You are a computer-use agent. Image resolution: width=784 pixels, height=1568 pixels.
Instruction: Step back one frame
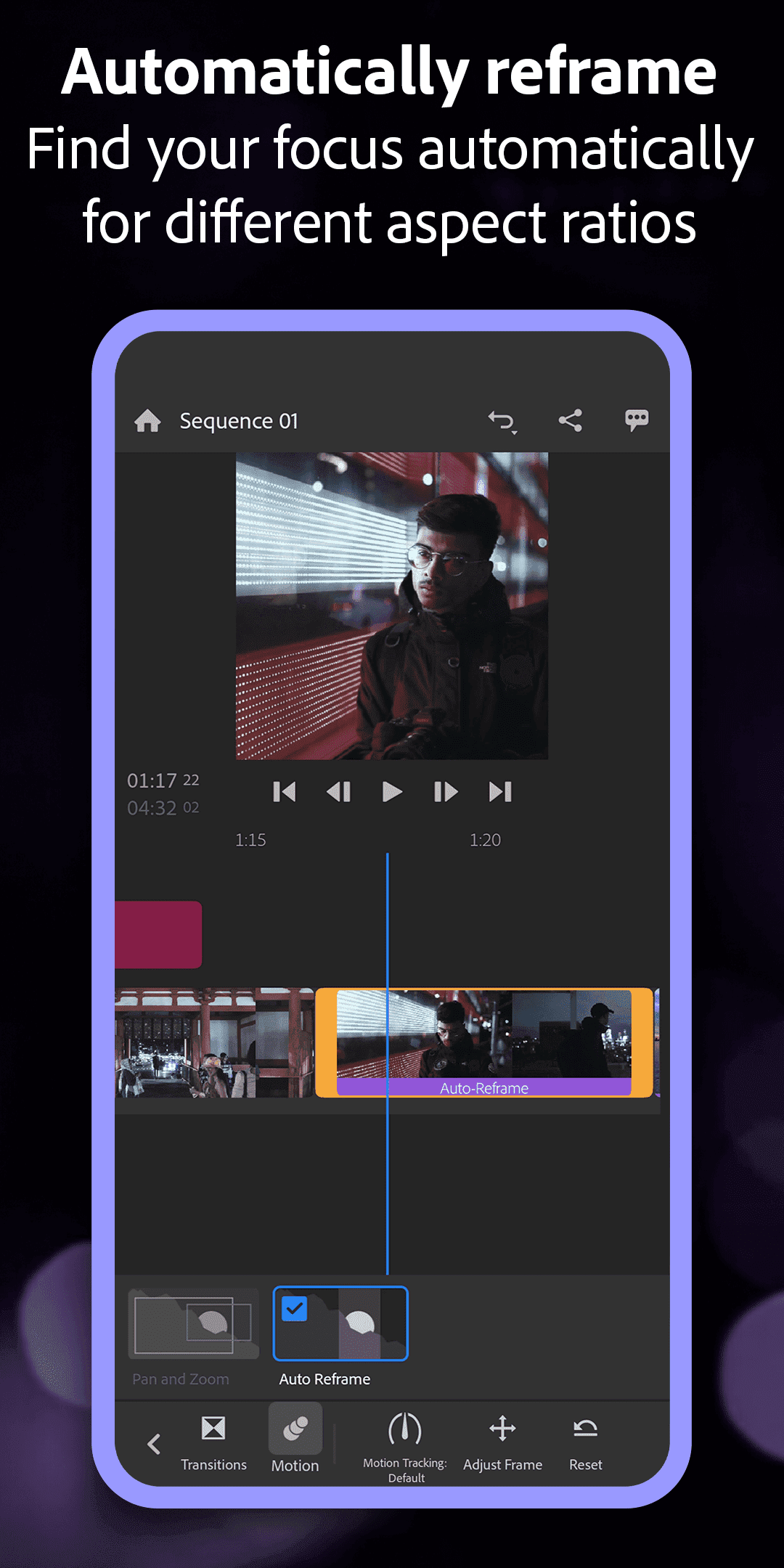point(338,792)
